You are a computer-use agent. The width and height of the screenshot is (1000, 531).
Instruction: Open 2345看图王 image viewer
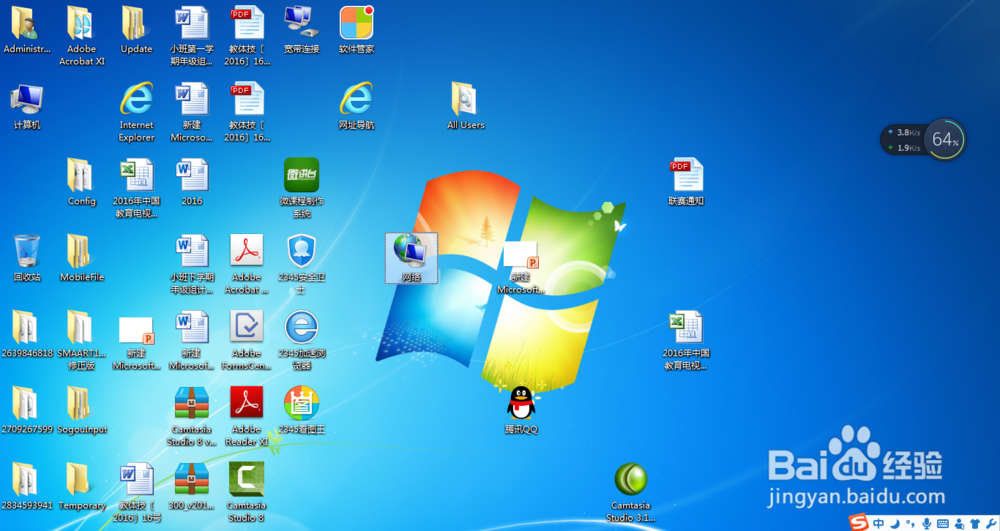301,410
